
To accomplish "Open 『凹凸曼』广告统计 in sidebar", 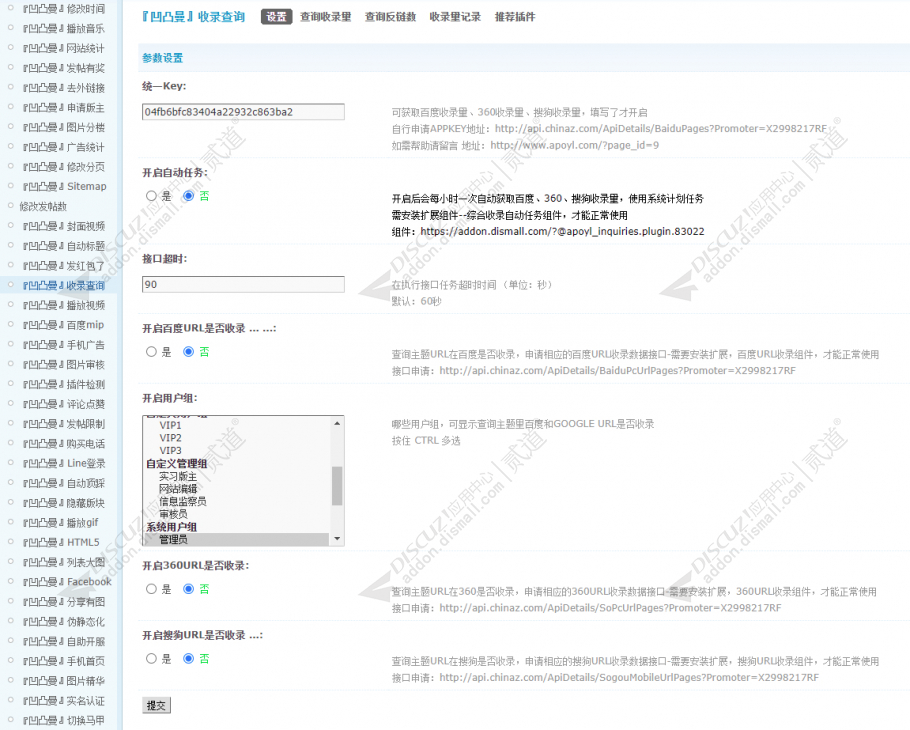I will [x=64, y=147].
